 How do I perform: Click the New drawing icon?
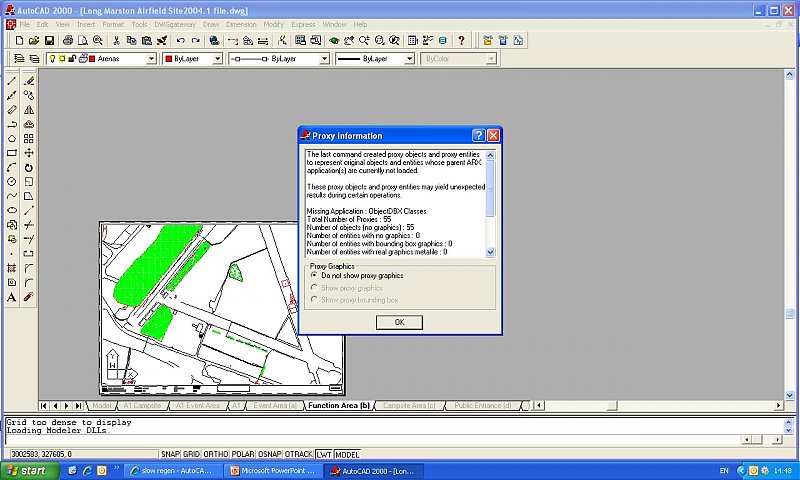tap(19, 40)
